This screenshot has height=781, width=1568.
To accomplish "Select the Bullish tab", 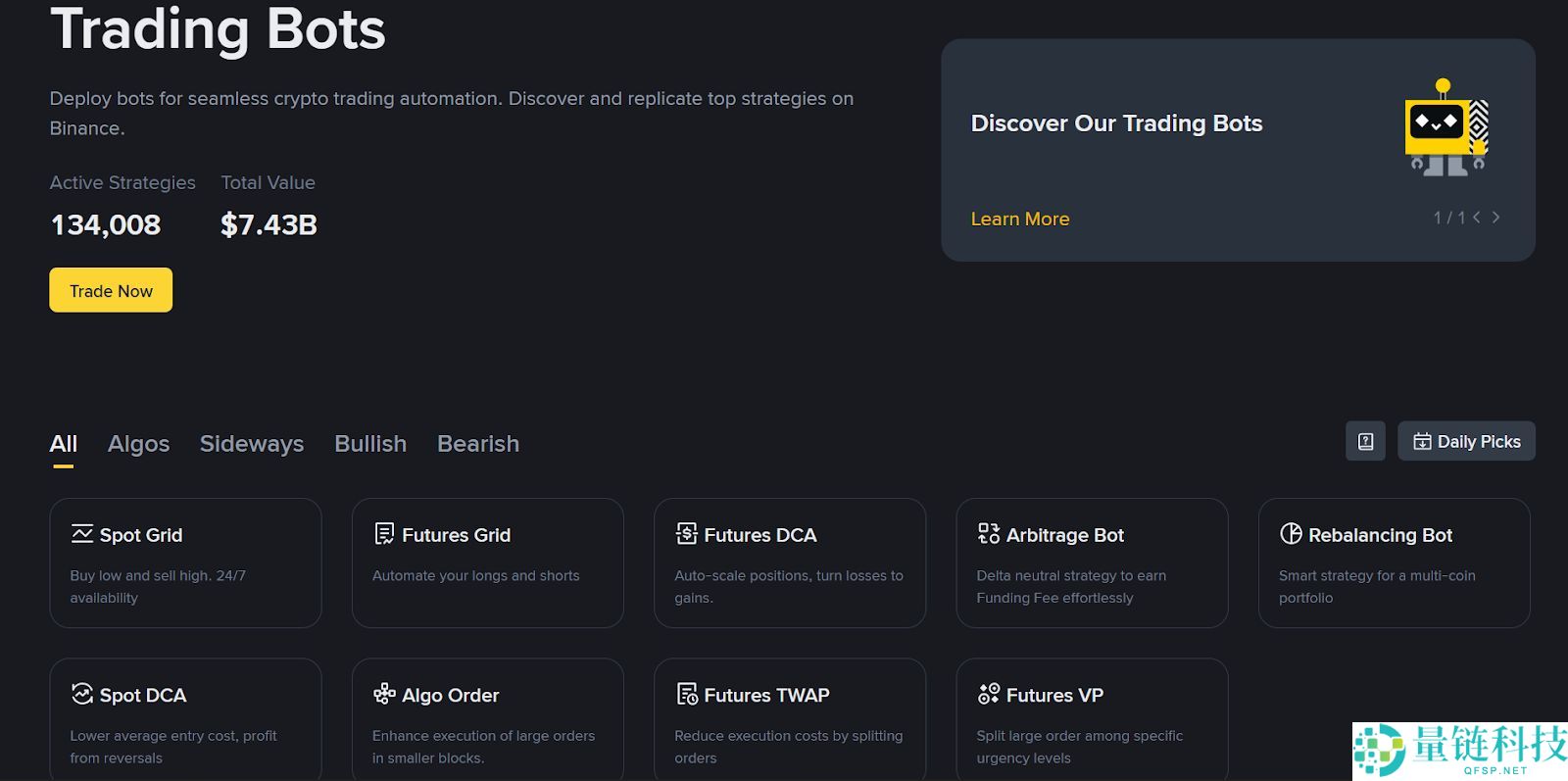I will coord(370,444).
